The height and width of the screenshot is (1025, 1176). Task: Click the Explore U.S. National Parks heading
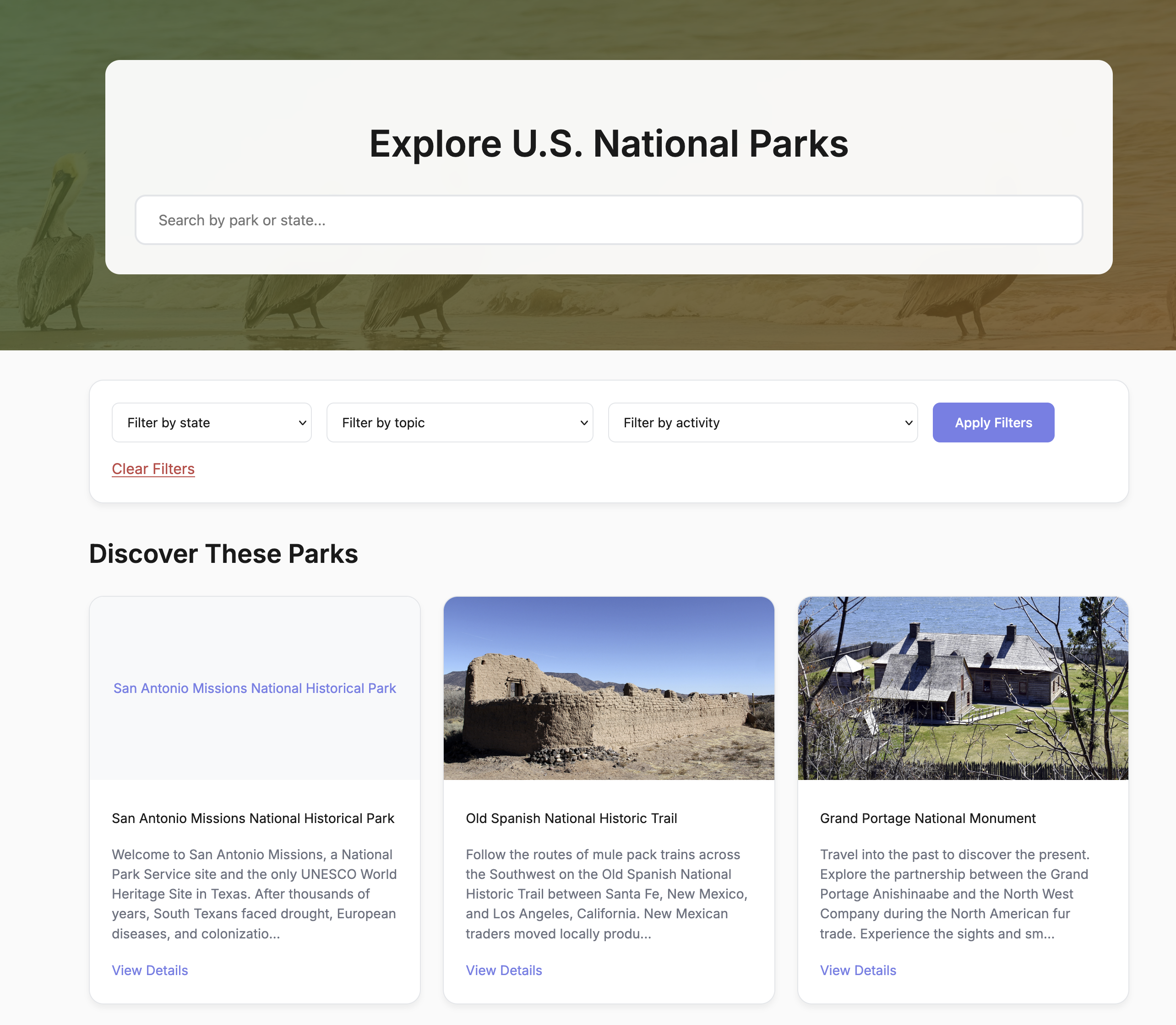pos(609,143)
